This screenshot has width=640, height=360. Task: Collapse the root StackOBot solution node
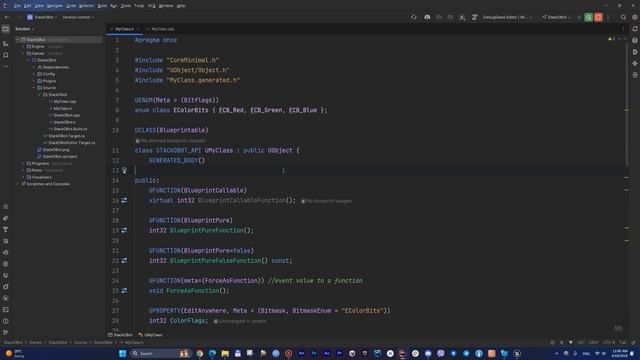click(18, 40)
